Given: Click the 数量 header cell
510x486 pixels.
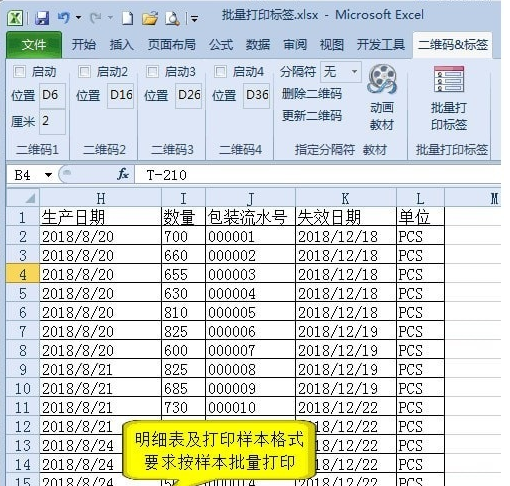Looking at the screenshot, I should click(x=183, y=217).
